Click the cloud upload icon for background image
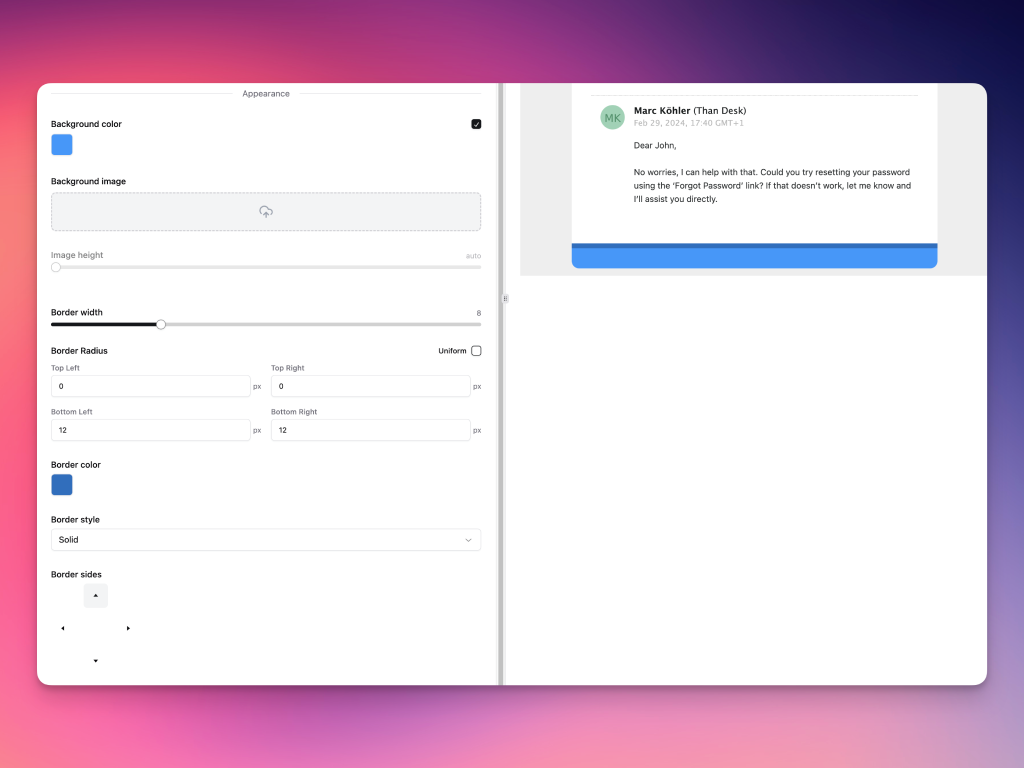This screenshot has width=1024, height=768. tap(266, 212)
